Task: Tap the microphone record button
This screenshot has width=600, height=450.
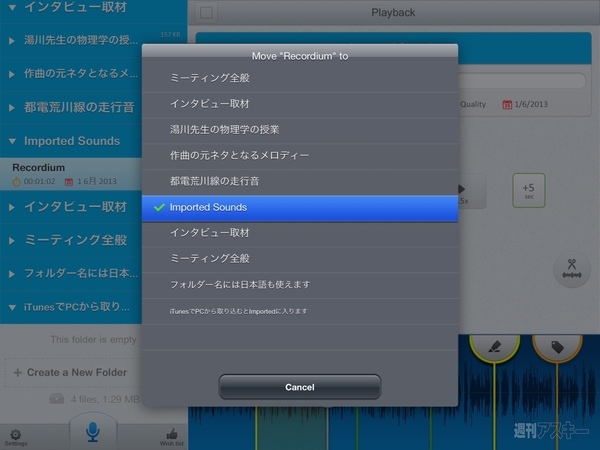Action: tap(93, 431)
